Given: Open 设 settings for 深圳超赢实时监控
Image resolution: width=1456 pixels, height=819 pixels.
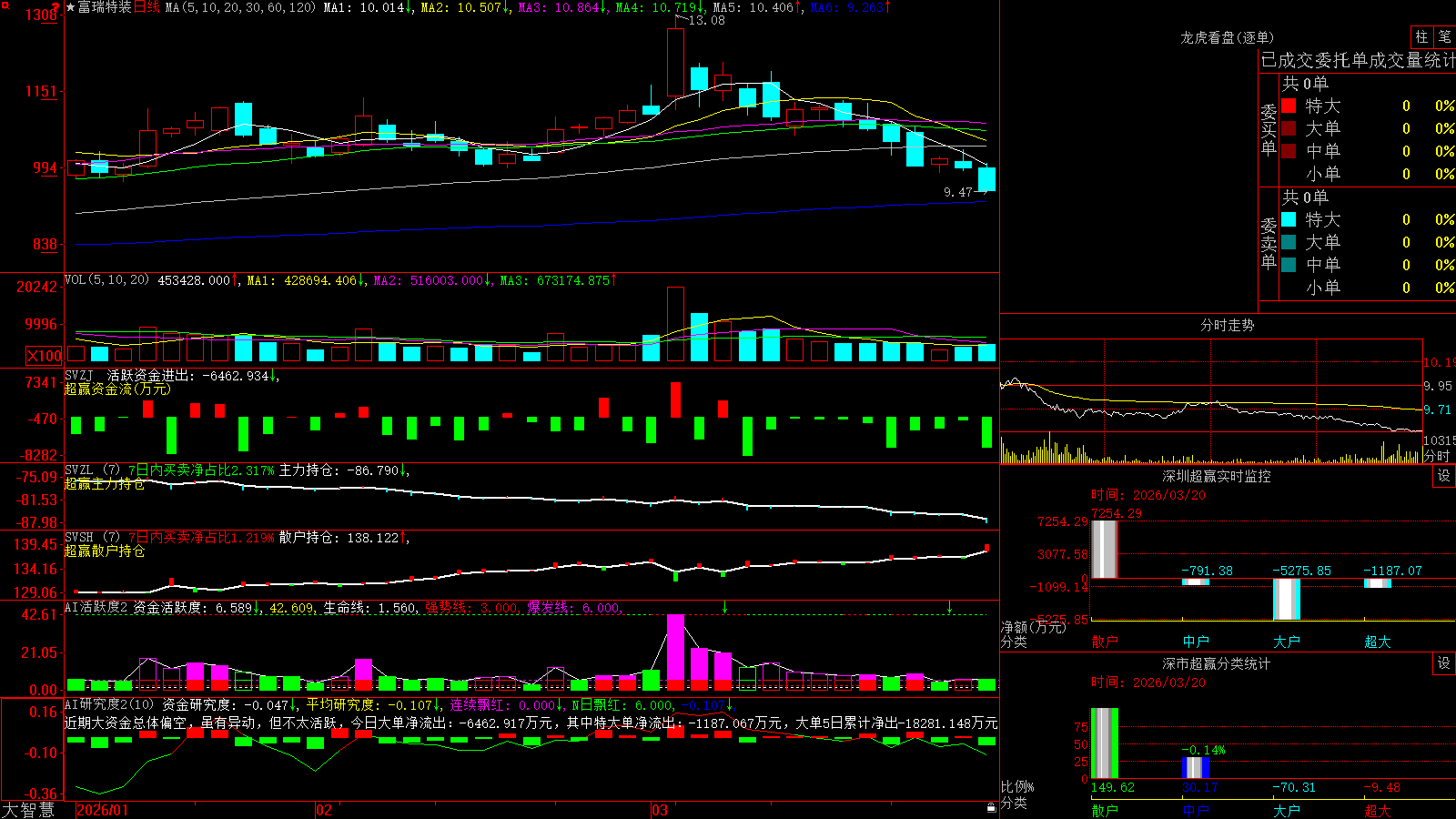Looking at the screenshot, I should coord(1444,476).
